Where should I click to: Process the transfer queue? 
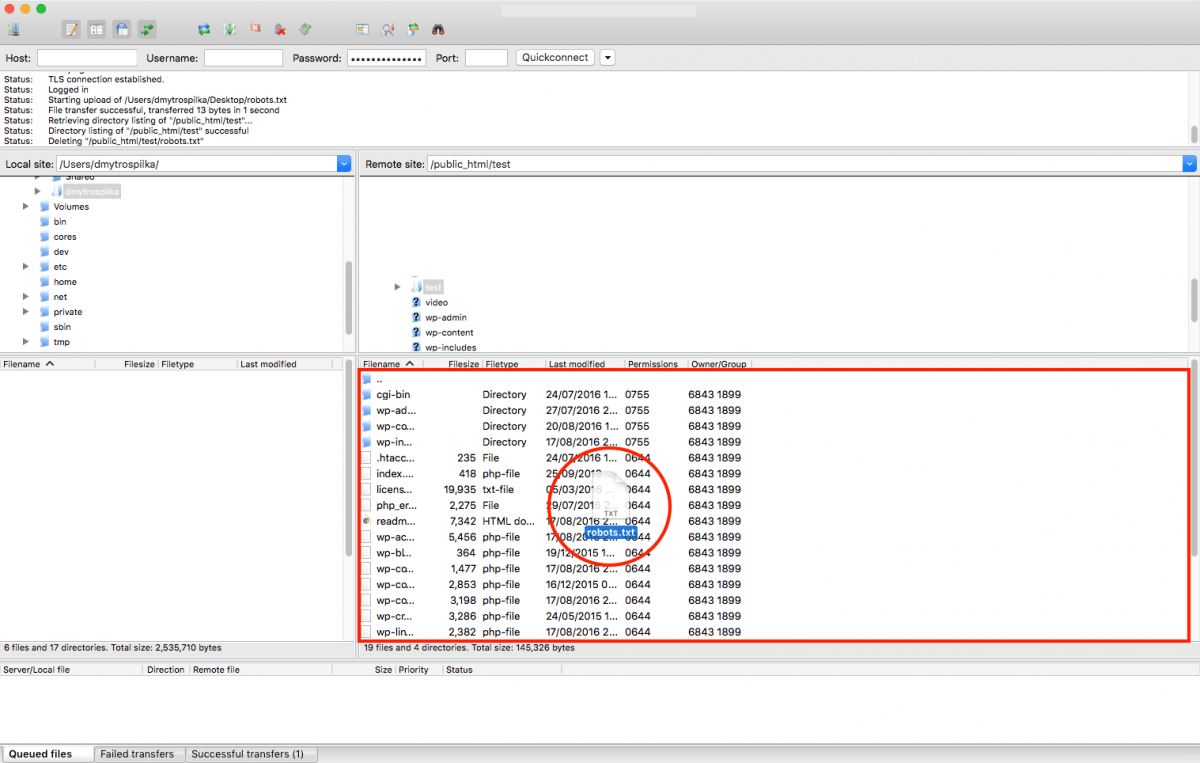click(229, 29)
